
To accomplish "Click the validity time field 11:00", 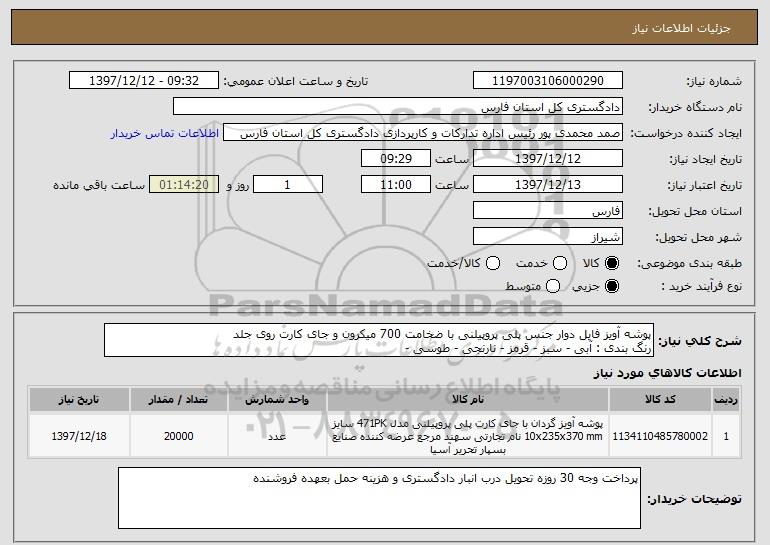I will tap(396, 185).
